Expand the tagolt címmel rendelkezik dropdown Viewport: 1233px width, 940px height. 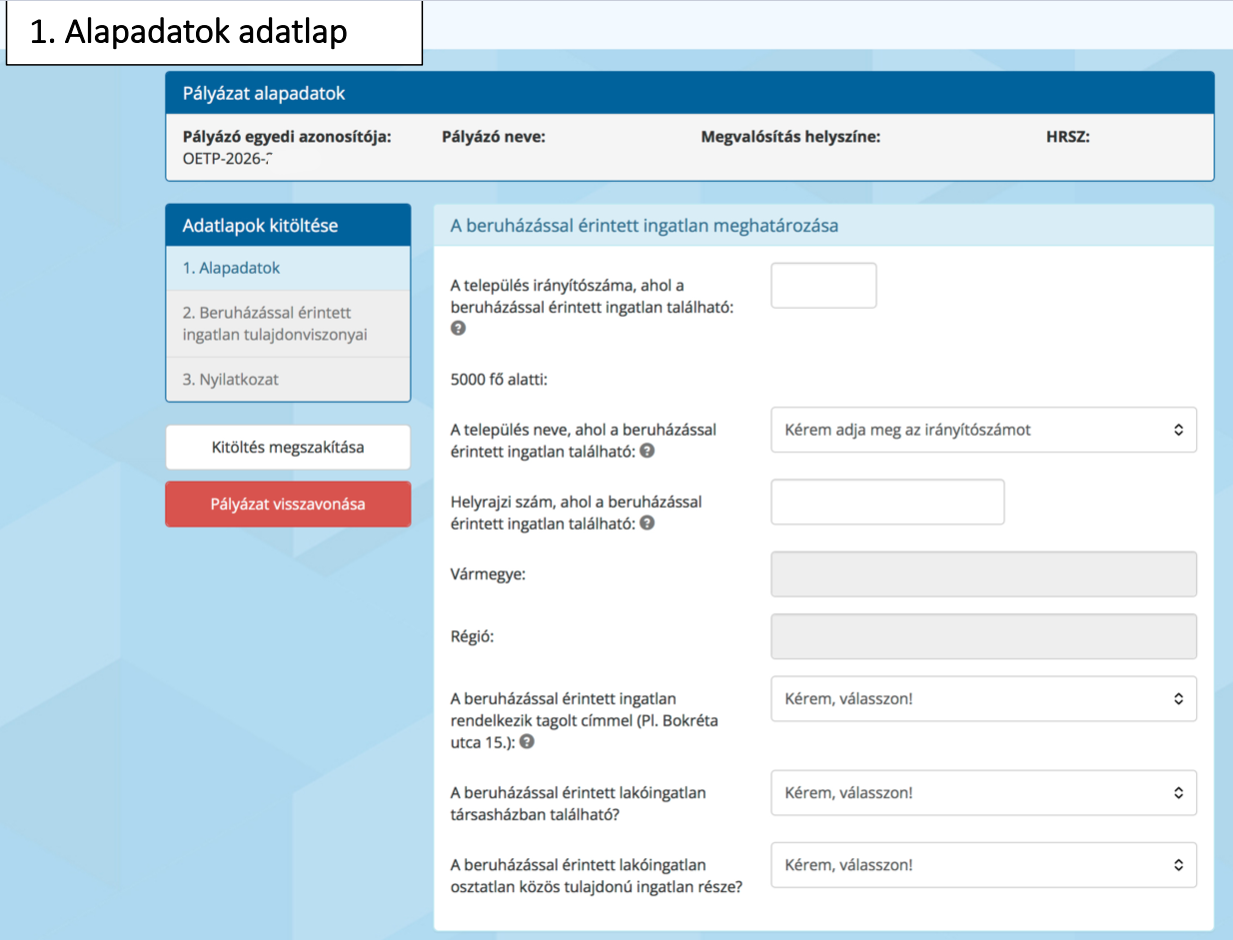click(x=983, y=699)
